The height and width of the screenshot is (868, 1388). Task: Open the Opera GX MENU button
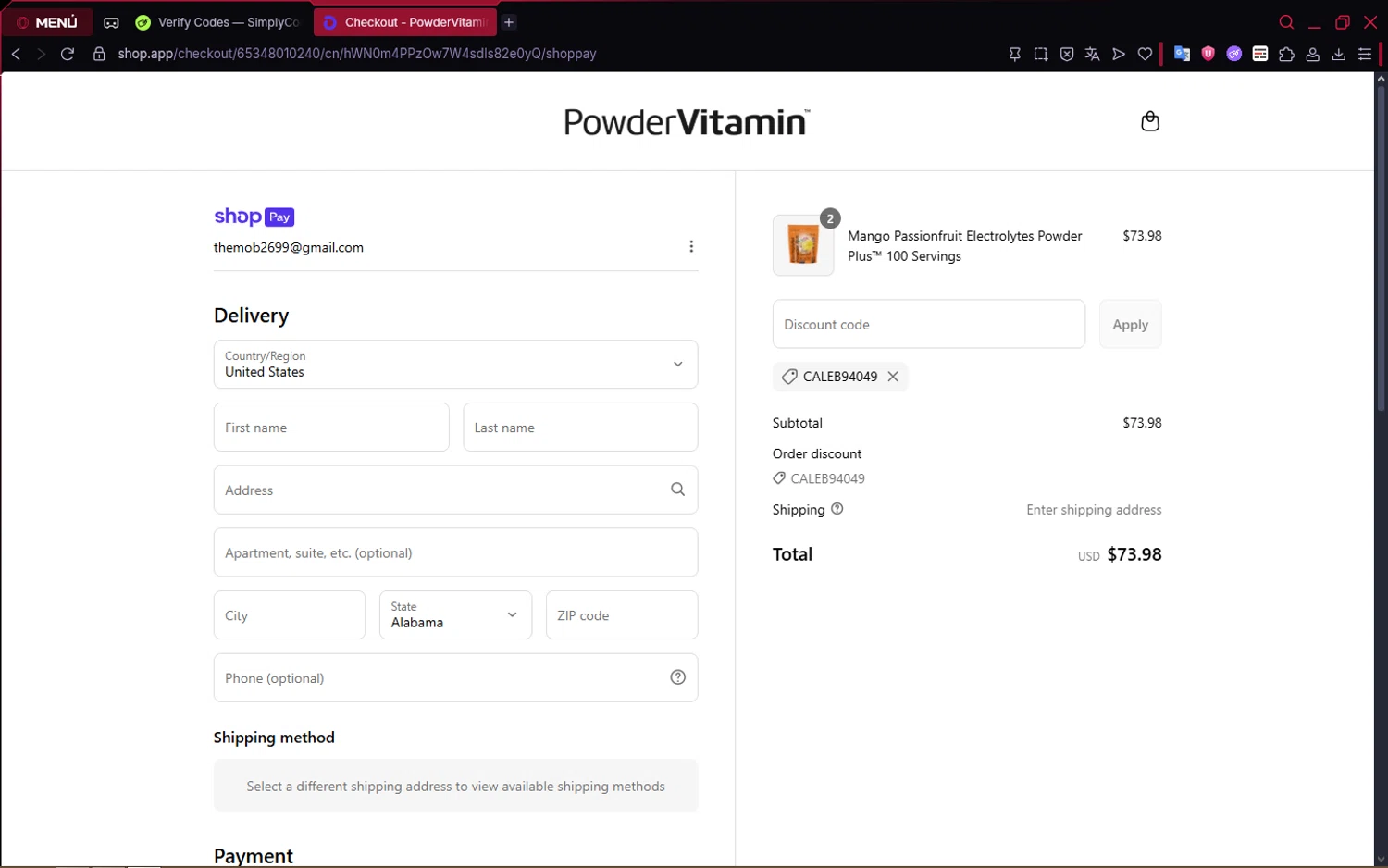(x=46, y=22)
